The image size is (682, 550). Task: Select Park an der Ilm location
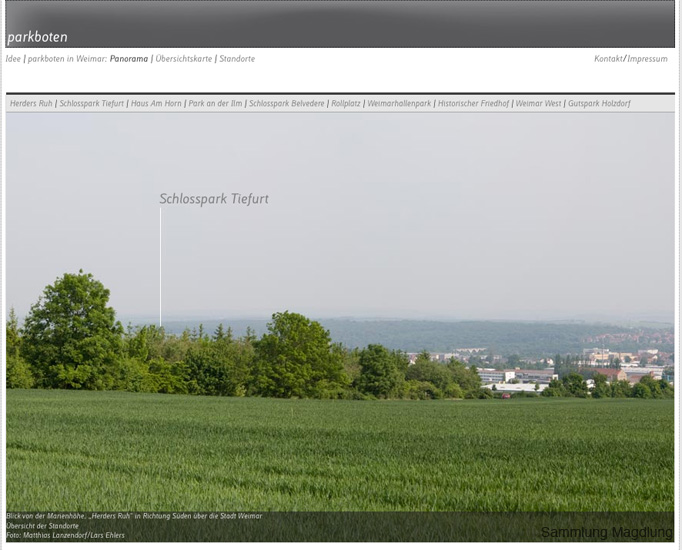coord(215,103)
